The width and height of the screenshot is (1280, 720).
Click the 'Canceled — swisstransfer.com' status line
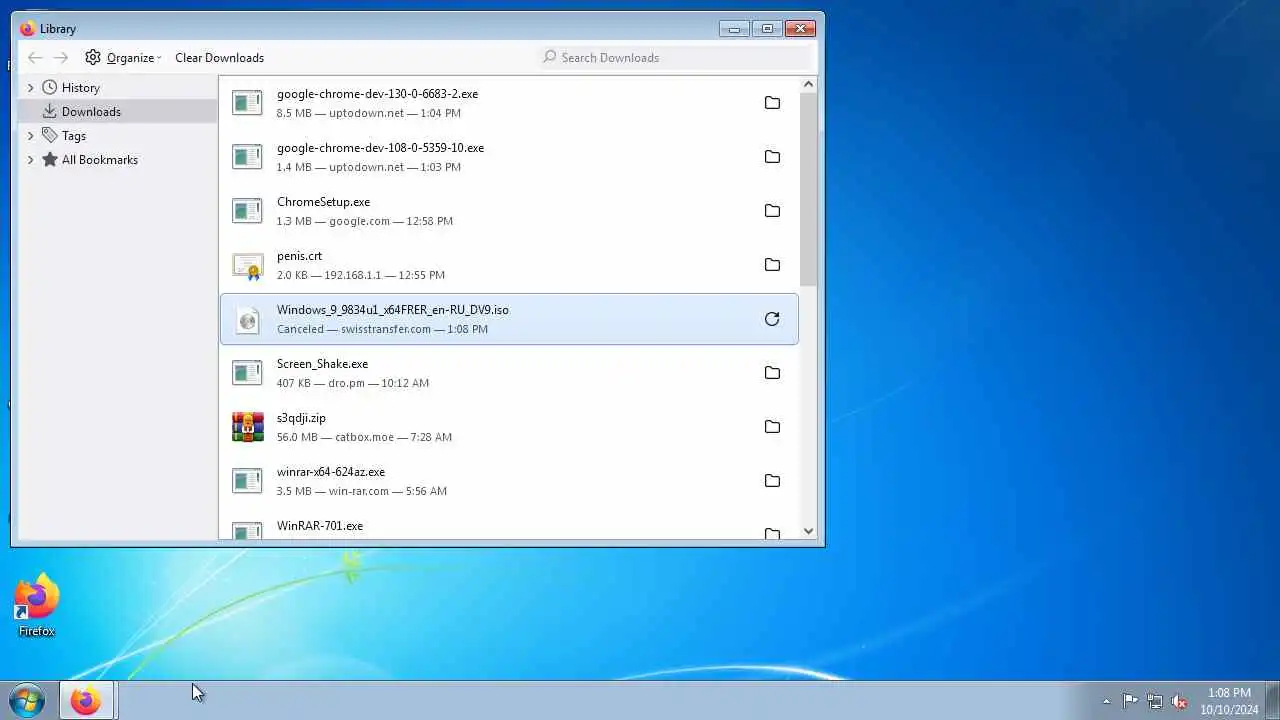382,329
